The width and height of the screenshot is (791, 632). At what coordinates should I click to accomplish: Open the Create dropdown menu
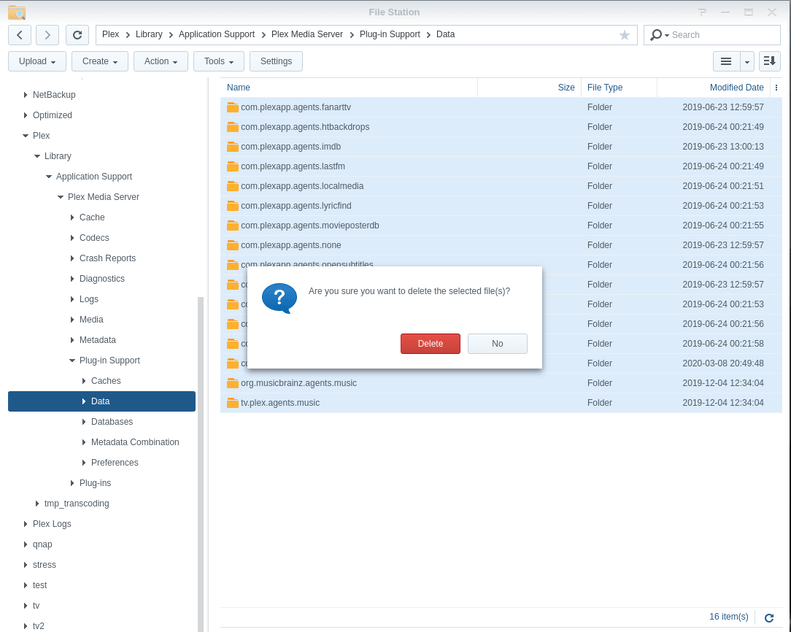pos(99,61)
